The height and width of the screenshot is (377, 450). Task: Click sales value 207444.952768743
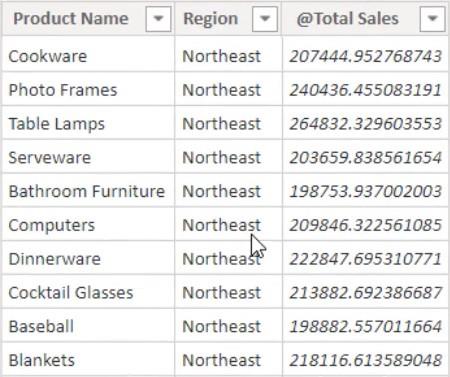[x=366, y=56]
